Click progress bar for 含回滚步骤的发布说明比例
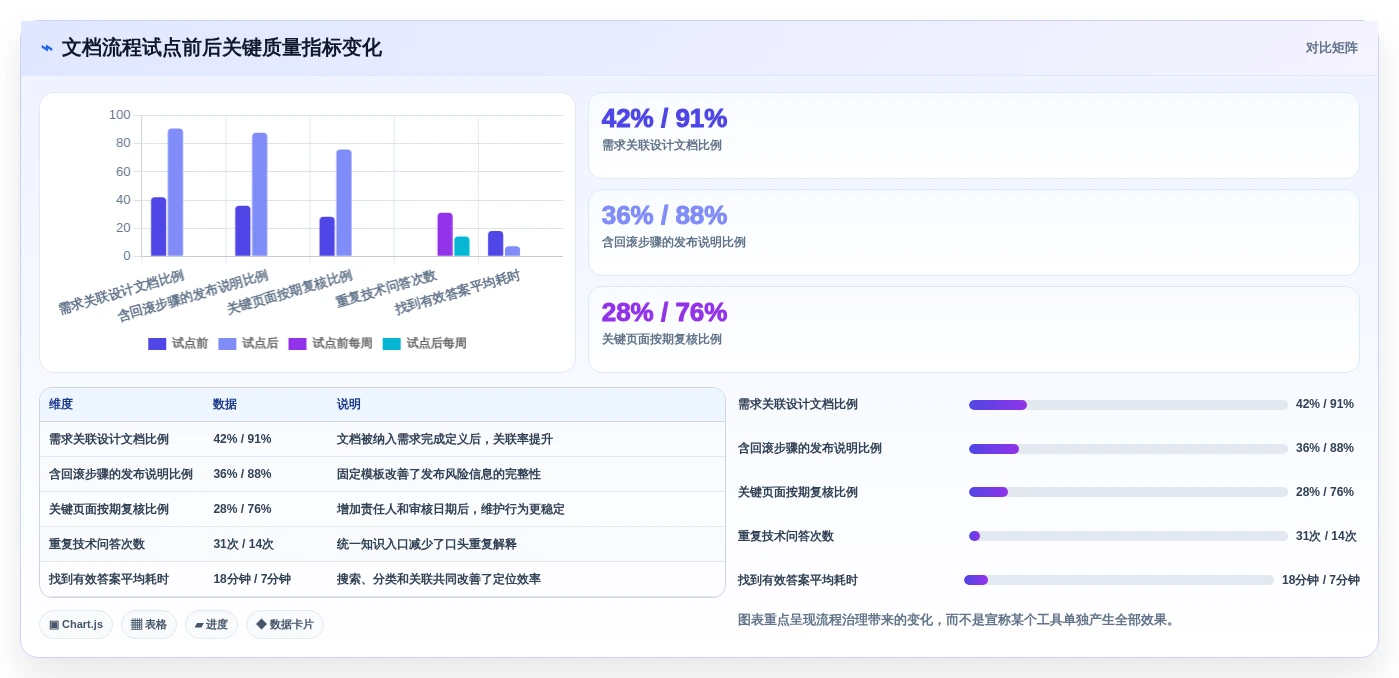Screen dimensions: 1399x678 tap(1128, 449)
